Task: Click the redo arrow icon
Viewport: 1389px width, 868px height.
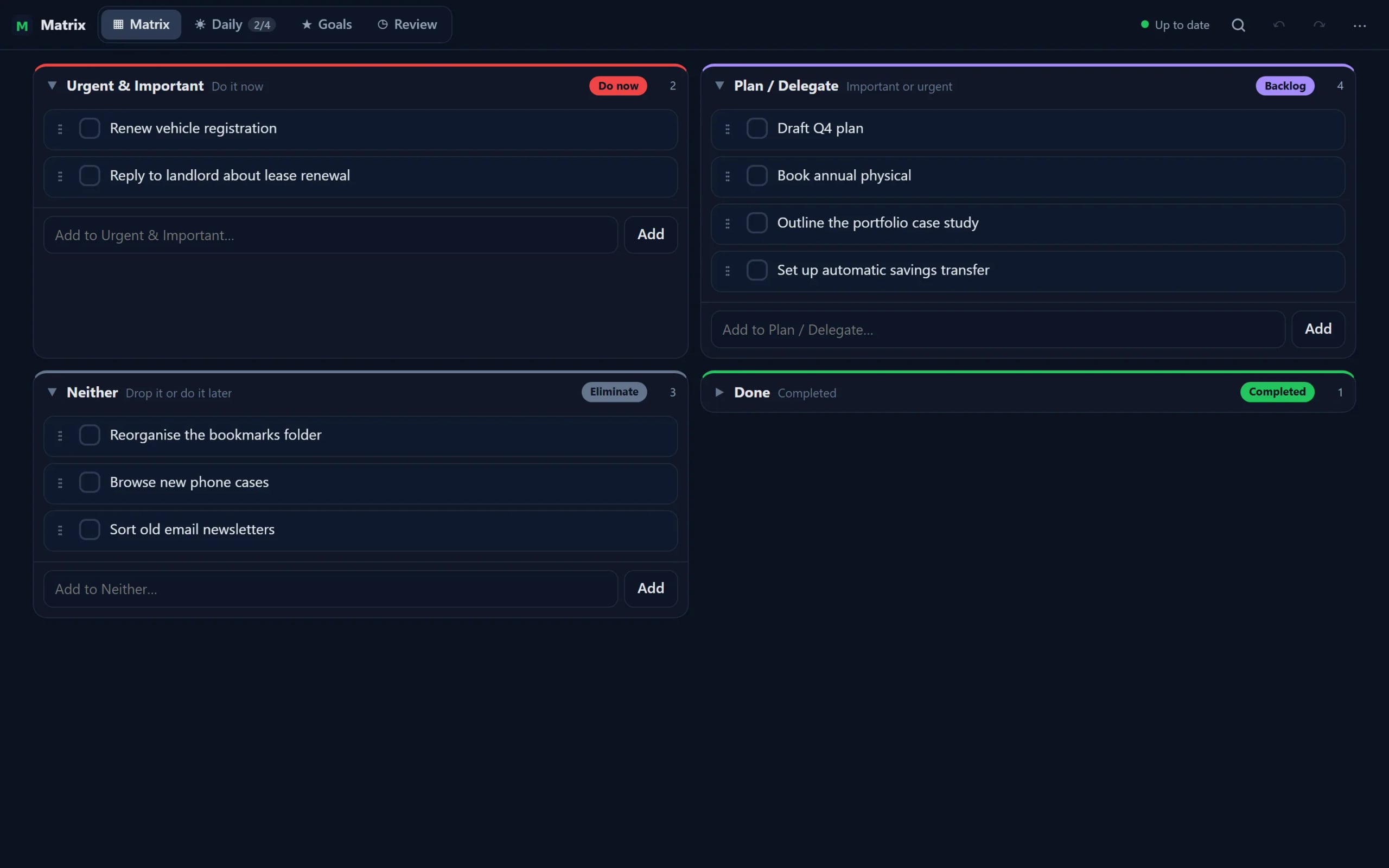Action: (x=1319, y=25)
